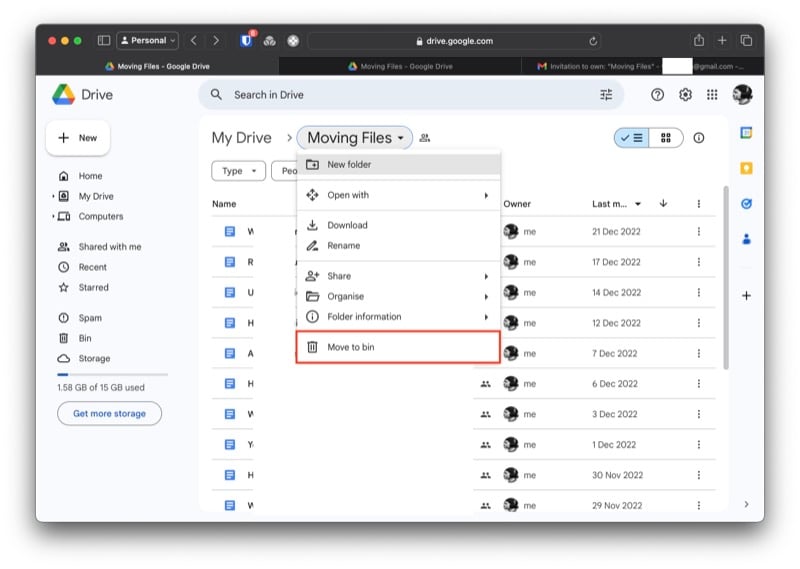
Task: Expand the My Drive tree arrow
Action: coord(53,196)
